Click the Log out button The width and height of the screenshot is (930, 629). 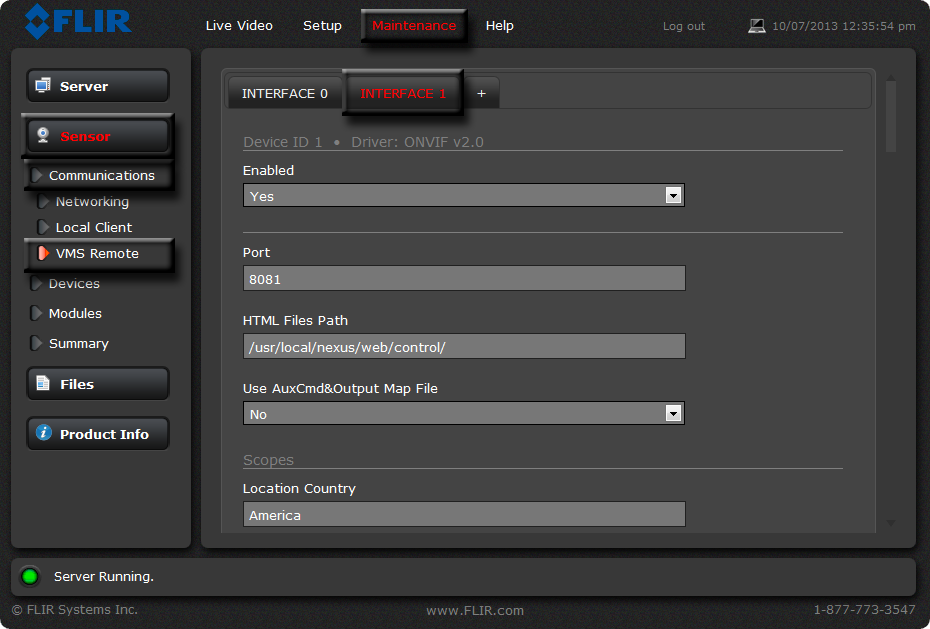tap(683, 26)
